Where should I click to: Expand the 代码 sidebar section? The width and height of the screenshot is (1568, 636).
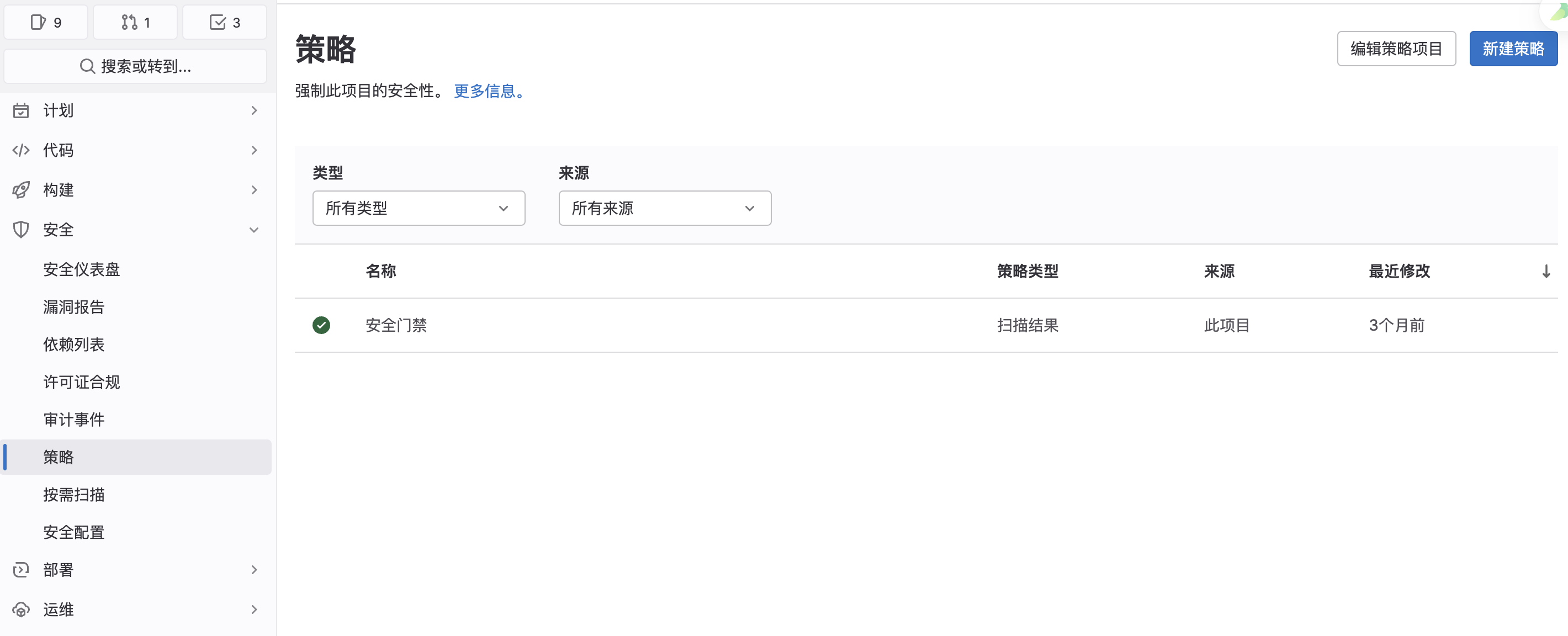coord(254,150)
